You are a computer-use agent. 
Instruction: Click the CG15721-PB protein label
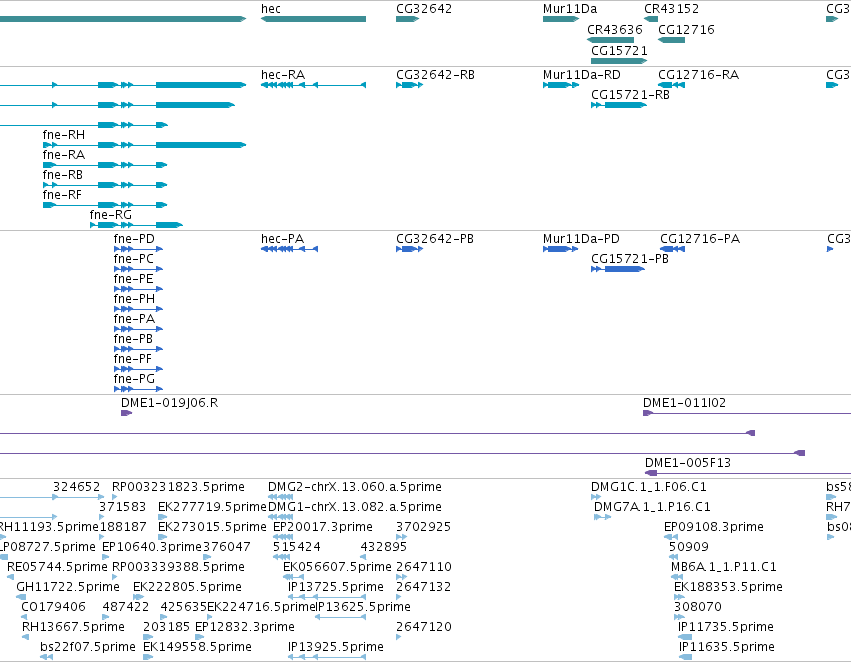tap(630, 259)
